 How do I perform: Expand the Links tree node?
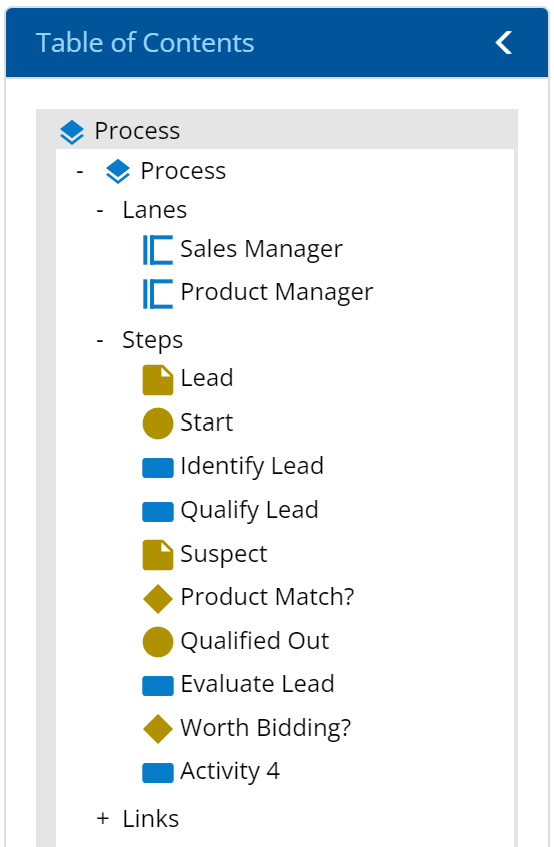[x=103, y=819]
